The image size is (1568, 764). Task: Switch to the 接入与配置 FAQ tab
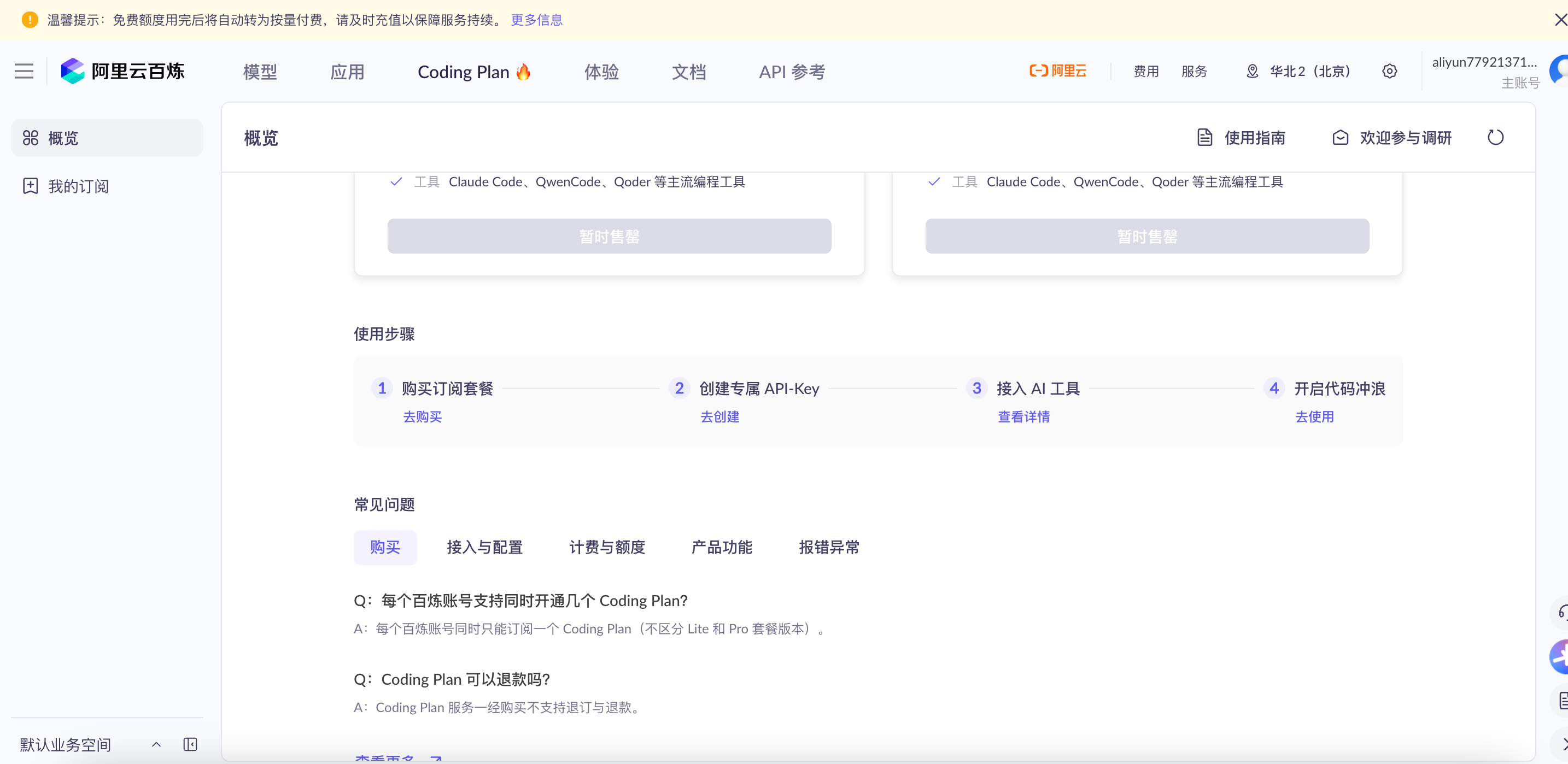(484, 547)
